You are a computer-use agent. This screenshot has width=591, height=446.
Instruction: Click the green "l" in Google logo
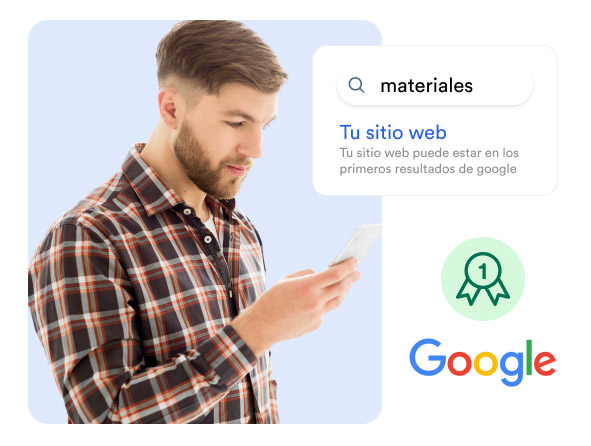(529, 357)
